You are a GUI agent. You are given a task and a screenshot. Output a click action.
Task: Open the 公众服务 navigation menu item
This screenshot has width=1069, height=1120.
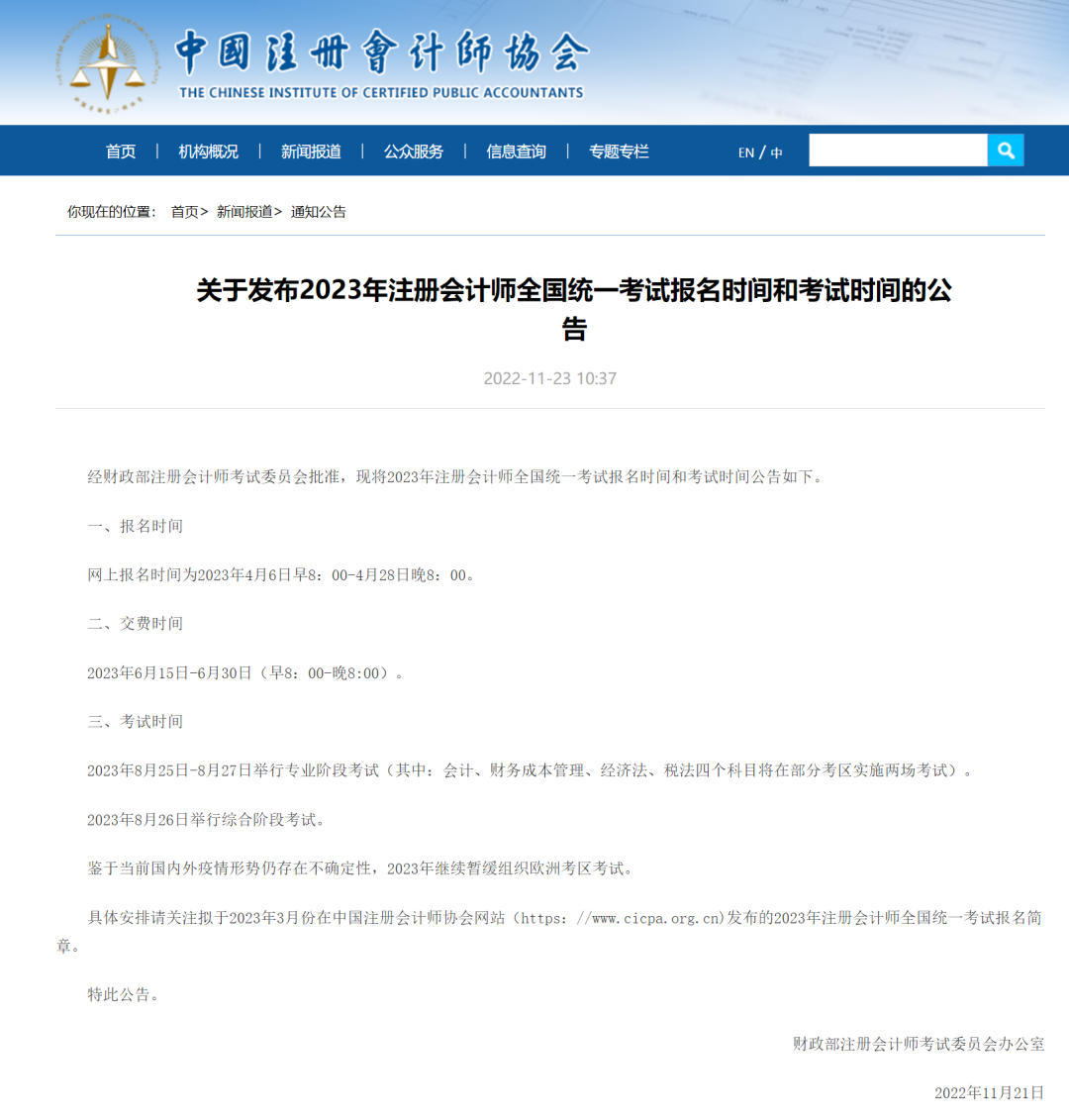point(413,151)
